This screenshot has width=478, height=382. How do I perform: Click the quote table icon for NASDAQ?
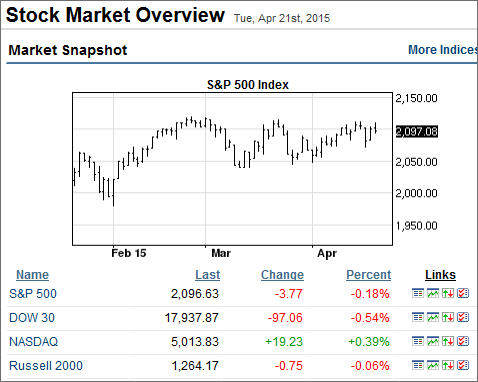tap(418, 341)
